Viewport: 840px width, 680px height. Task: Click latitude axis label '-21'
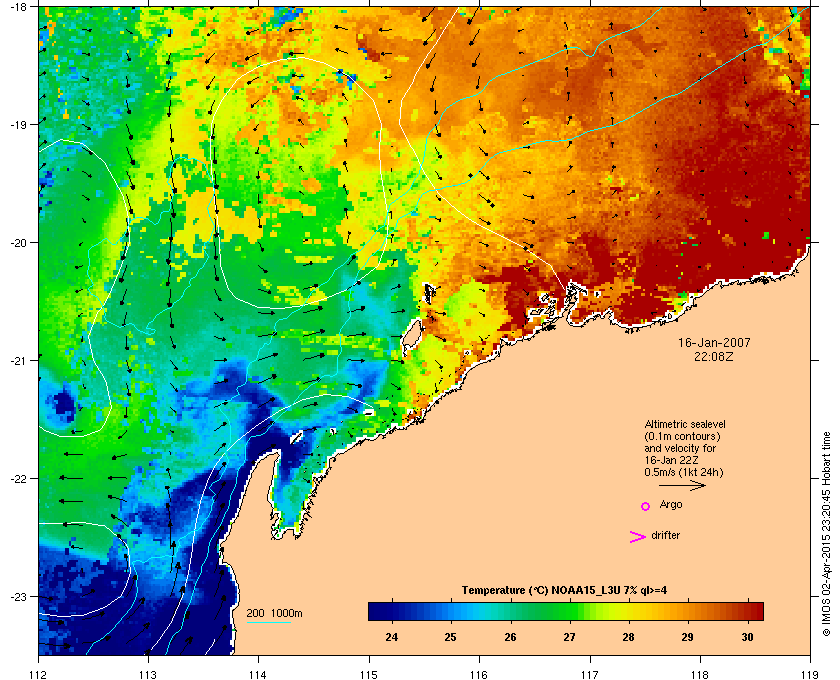tap(18, 361)
